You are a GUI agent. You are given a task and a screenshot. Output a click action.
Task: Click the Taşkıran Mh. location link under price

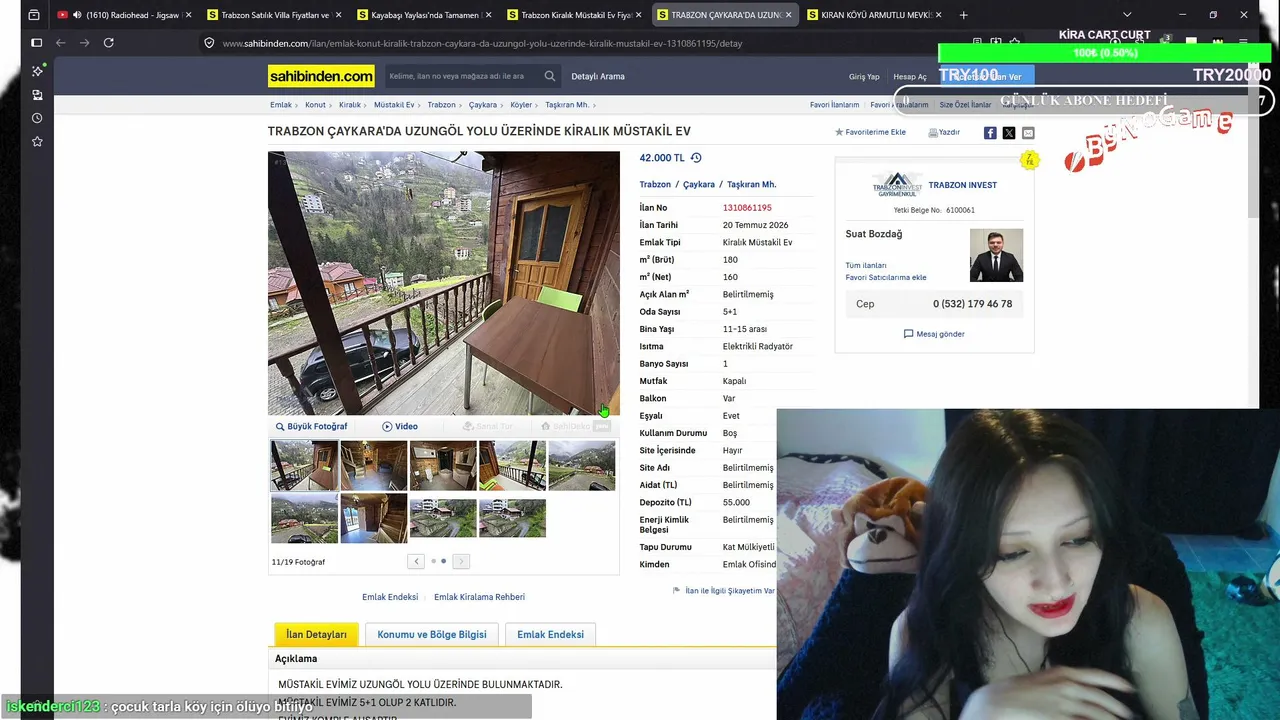[x=751, y=185]
